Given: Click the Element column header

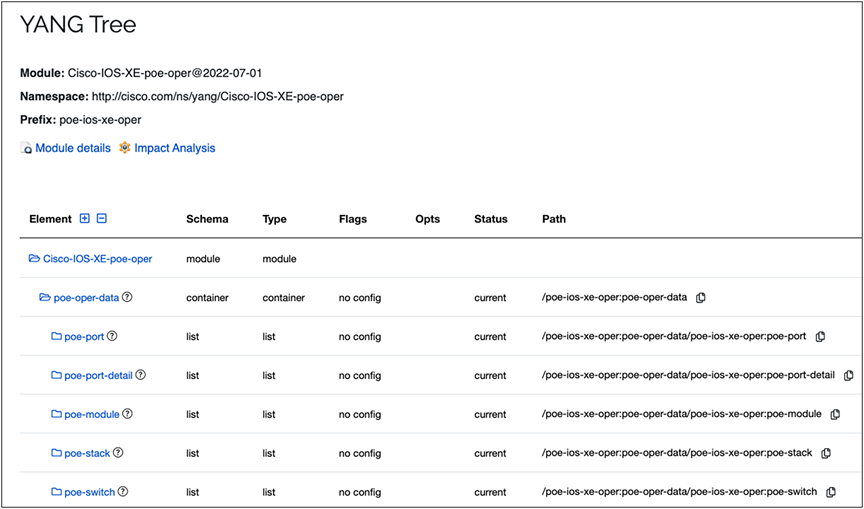Looking at the screenshot, I should click(x=50, y=219).
